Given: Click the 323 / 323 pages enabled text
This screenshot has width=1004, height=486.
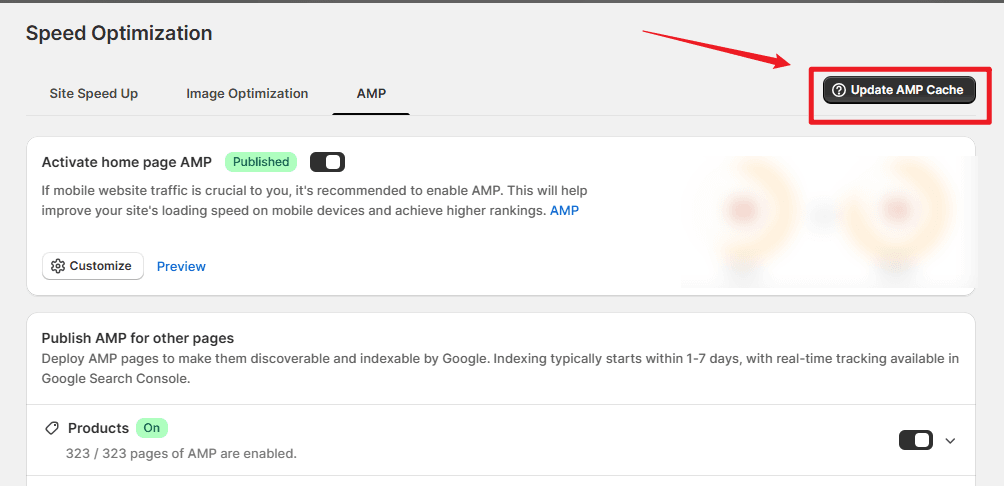Looking at the screenshot, I should tap(181, 454).
